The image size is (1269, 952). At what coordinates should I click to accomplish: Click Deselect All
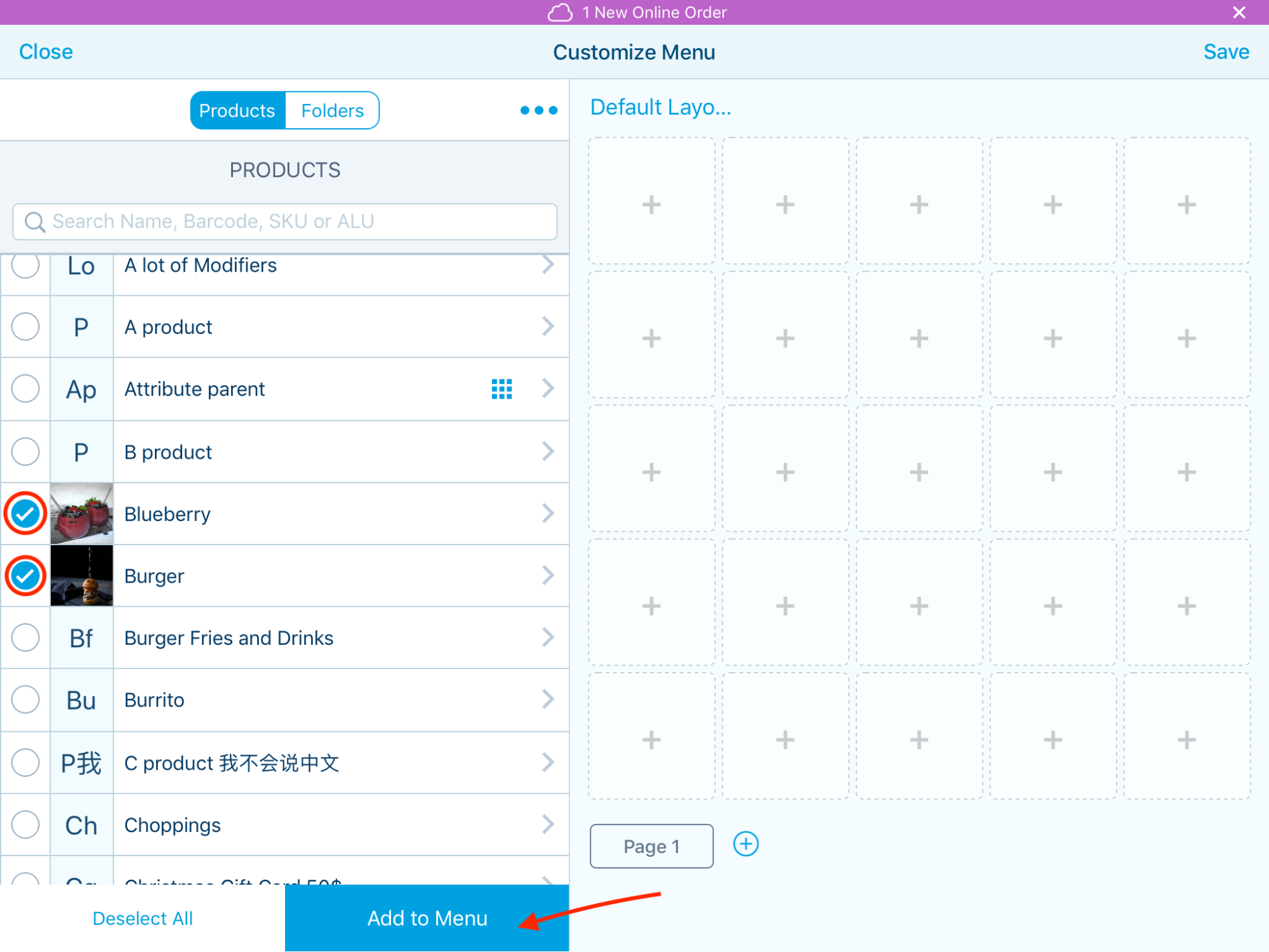coord(142,918)
